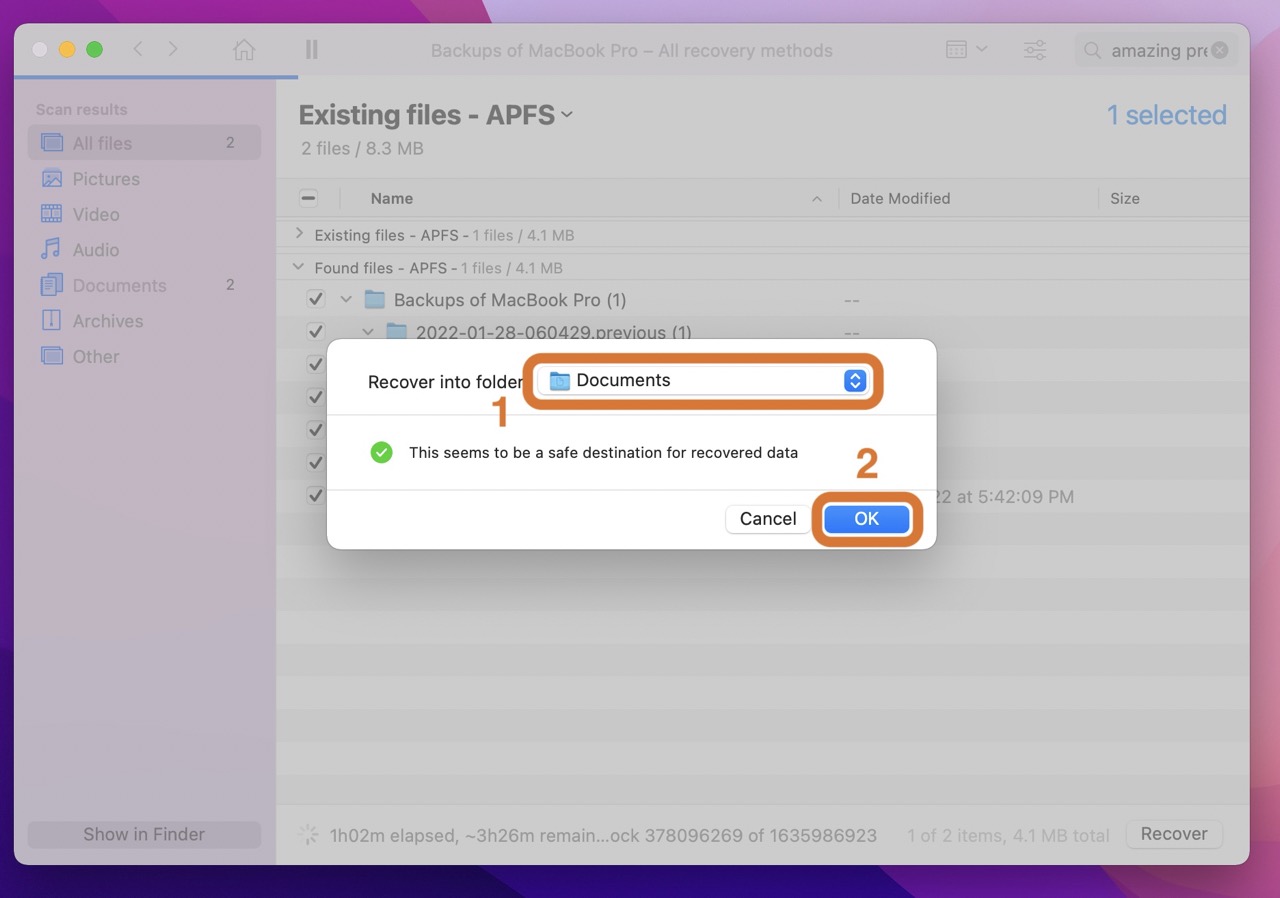Click the 1 selected link
This screenshot has width=1280, height=898.
pyautogui.click(x=1166, y=115)
